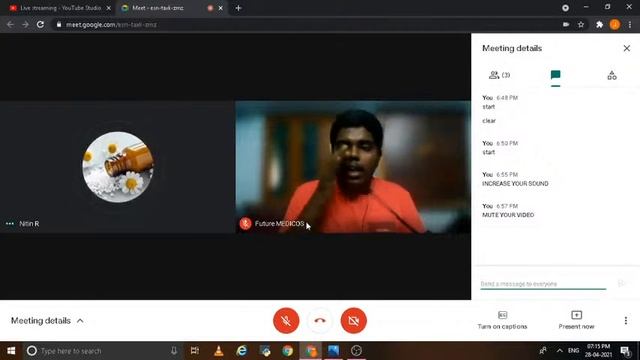Select Nitin R's profile picture thumbnail
The width and height of the screenshot is (640, 360).
(118, 167)
